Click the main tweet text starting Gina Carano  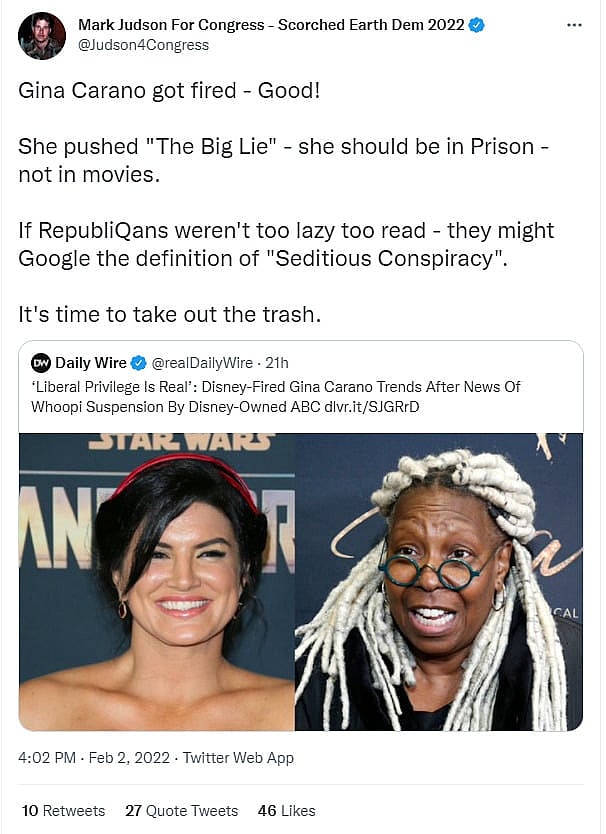point(286,202)
